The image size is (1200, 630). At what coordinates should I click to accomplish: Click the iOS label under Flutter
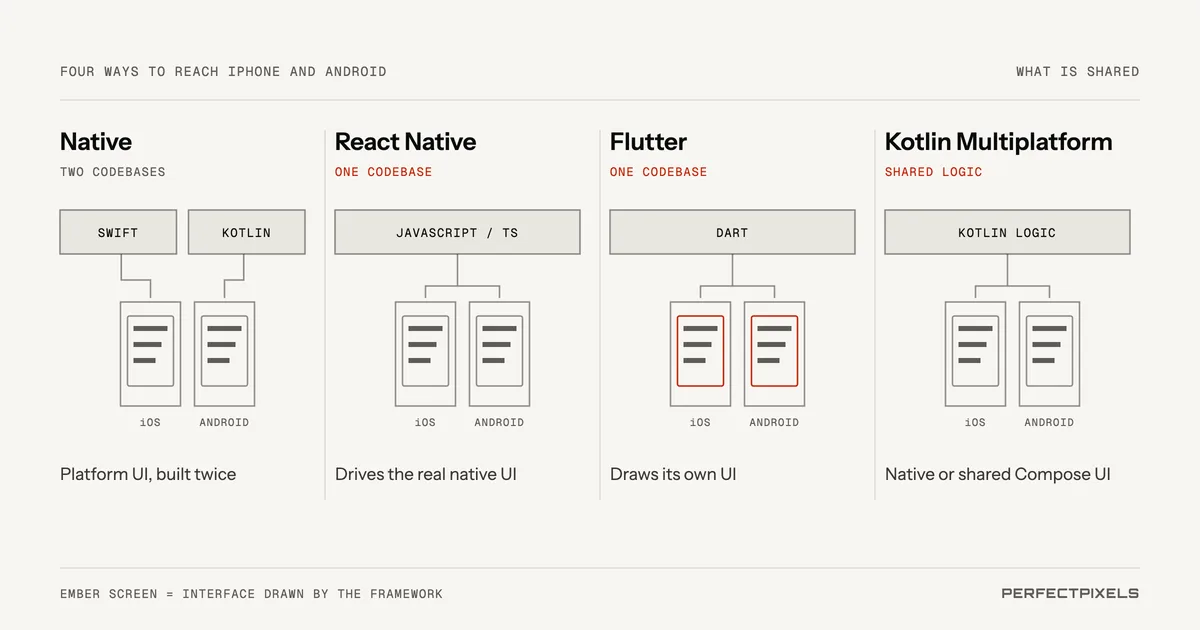pos(700,422)
